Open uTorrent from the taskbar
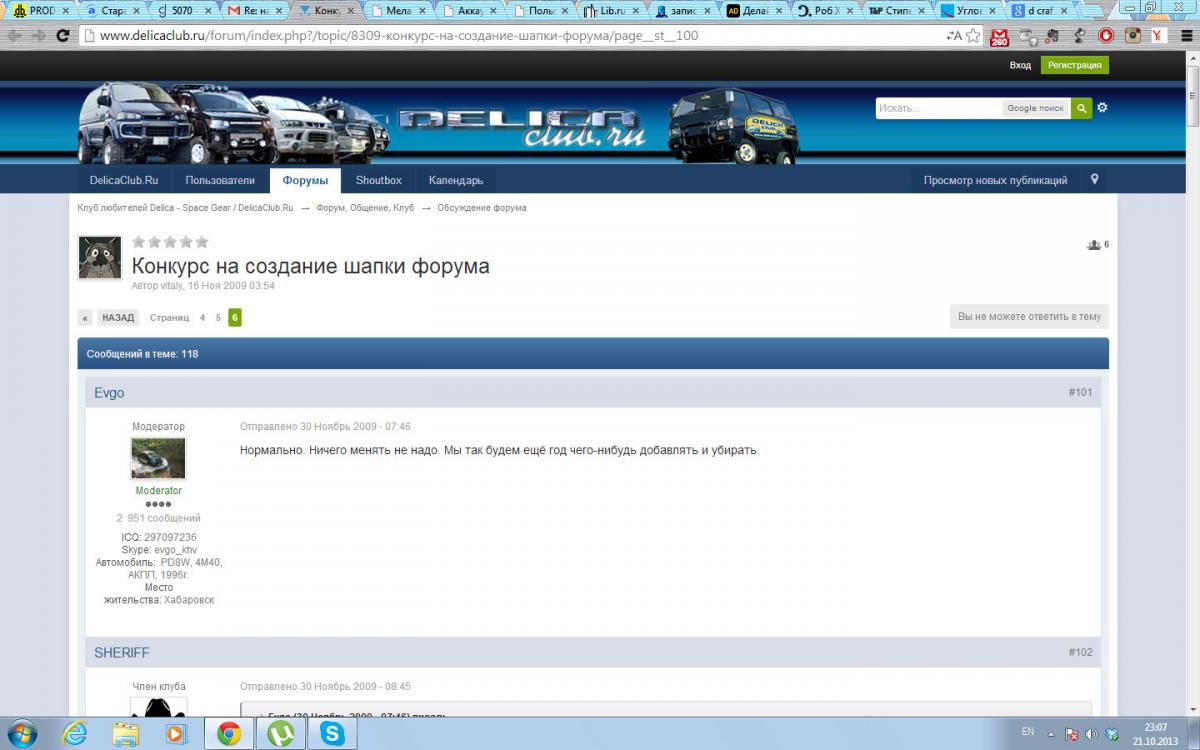This screenshot has width=1200, height=750. click(281, 733)
